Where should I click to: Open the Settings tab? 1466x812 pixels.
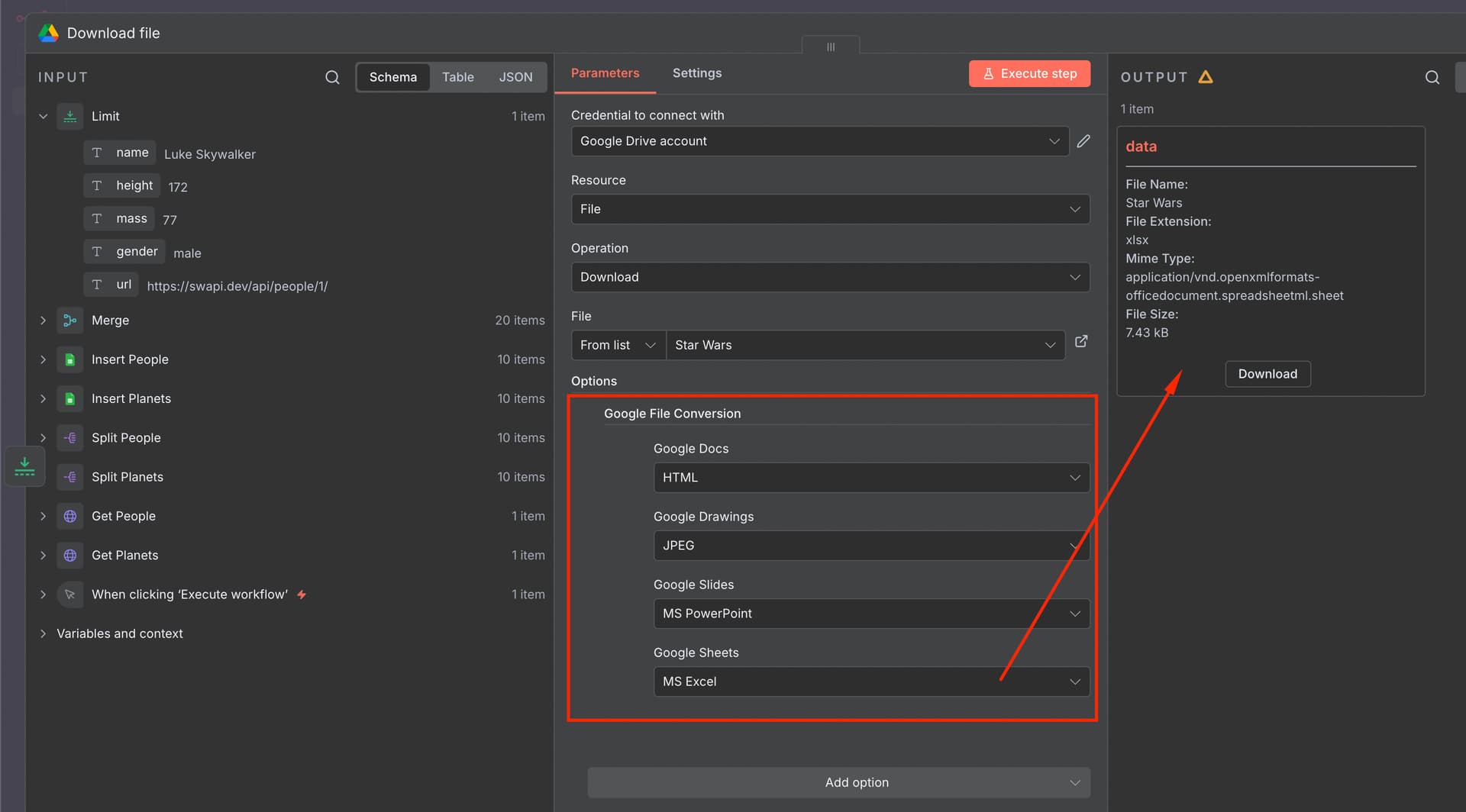tap(696, 73)
